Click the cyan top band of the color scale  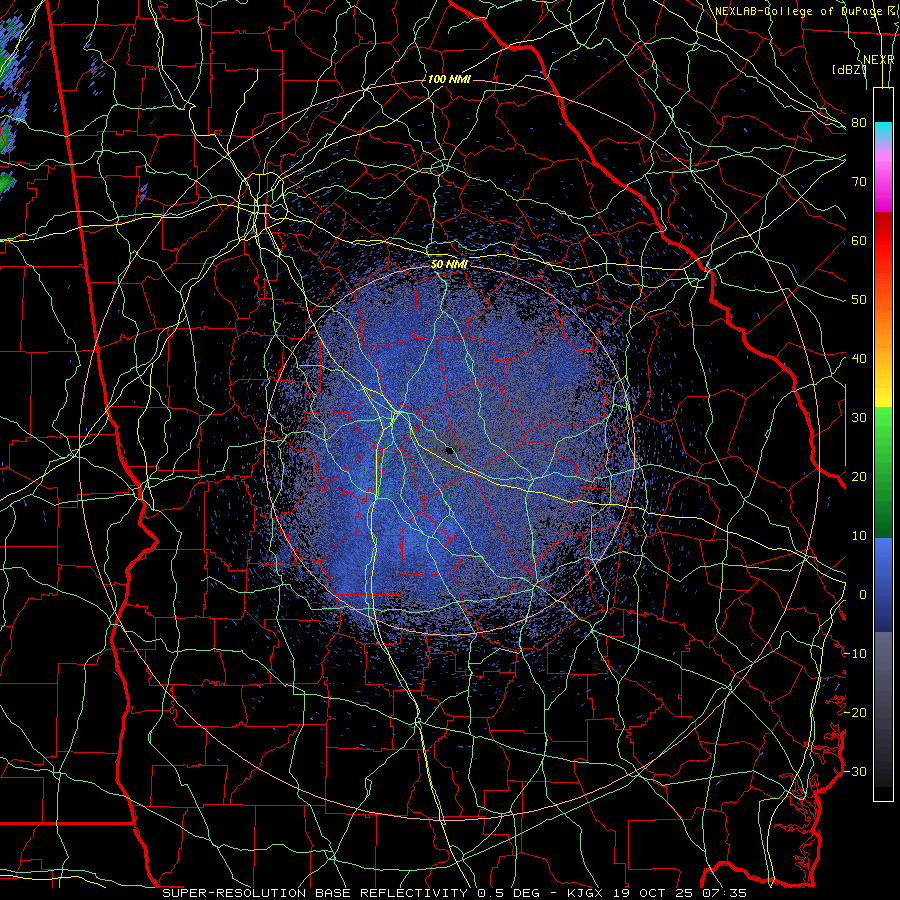click(883, 132)
